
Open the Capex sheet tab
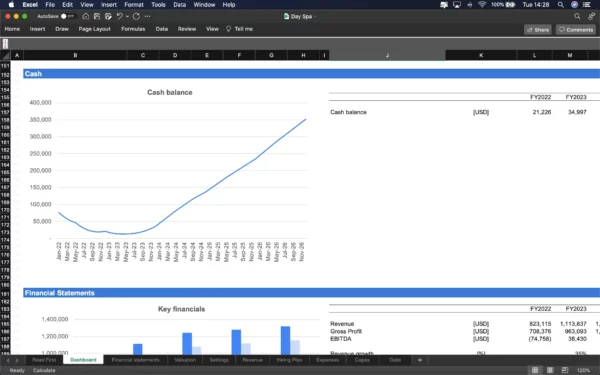(x=362, y=360)
